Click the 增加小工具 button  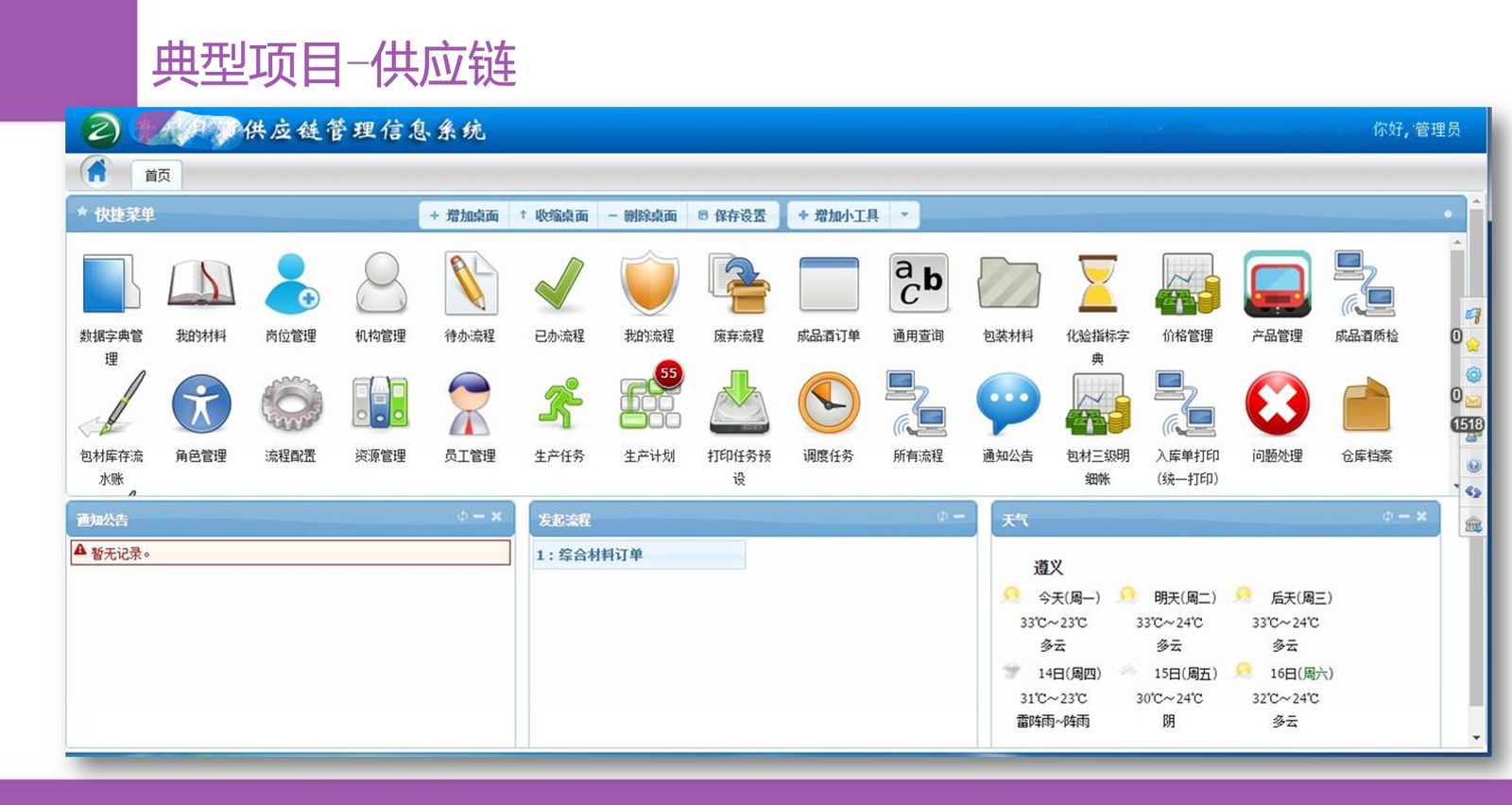pos(839,215)
